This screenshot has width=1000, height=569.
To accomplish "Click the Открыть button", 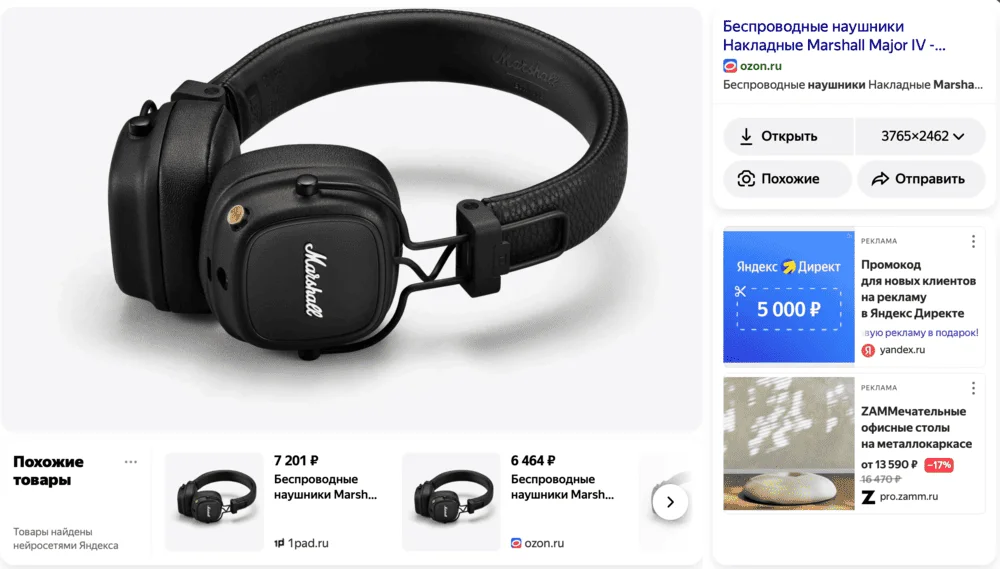I will [x=788, y=136].
